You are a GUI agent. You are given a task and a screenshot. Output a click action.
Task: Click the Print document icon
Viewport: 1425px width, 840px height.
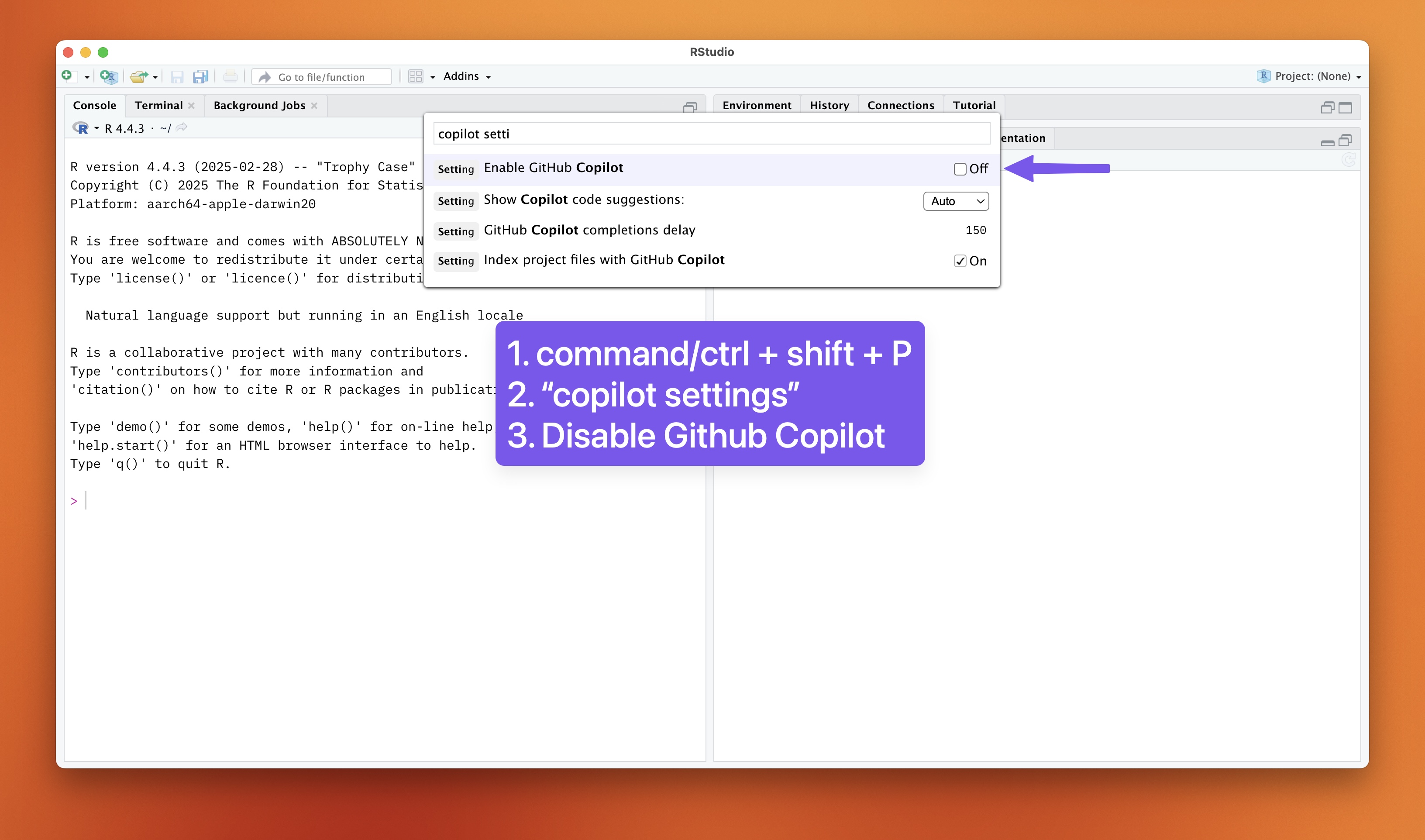[231, 76]
